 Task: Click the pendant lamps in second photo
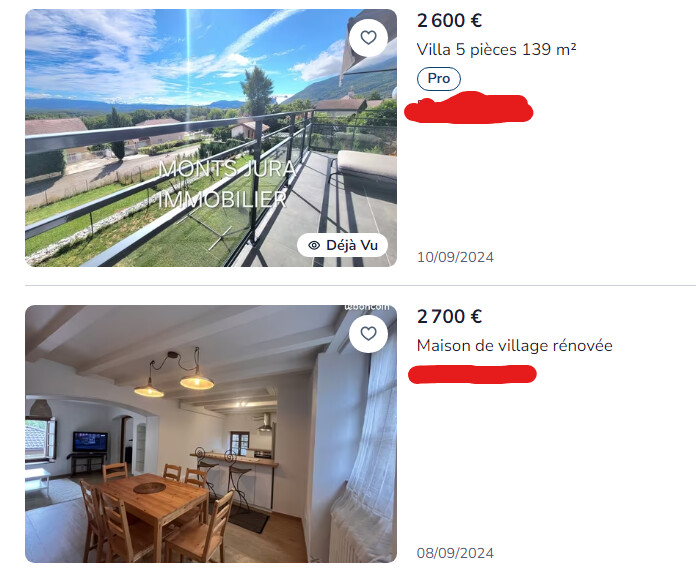(x=174, y=375)
